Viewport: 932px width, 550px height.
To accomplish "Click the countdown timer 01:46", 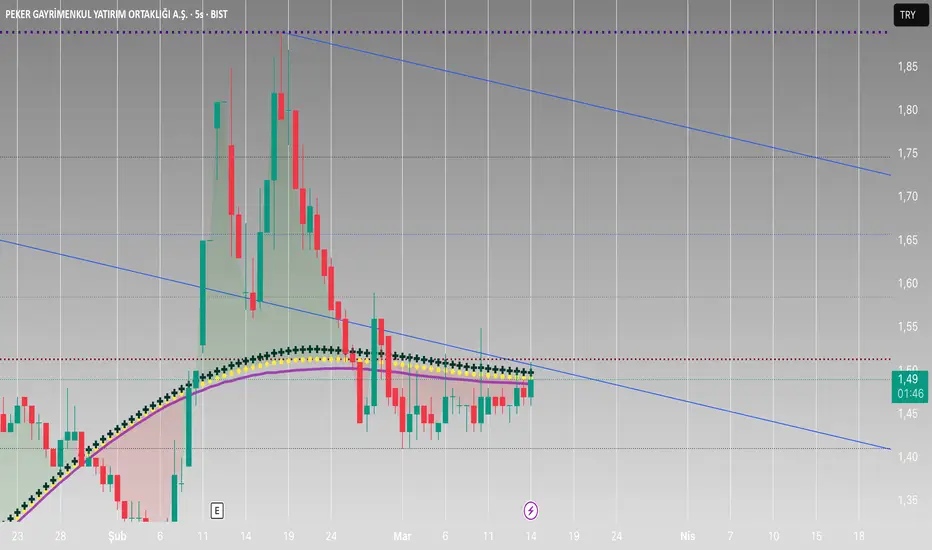I will tap(910, 394).
